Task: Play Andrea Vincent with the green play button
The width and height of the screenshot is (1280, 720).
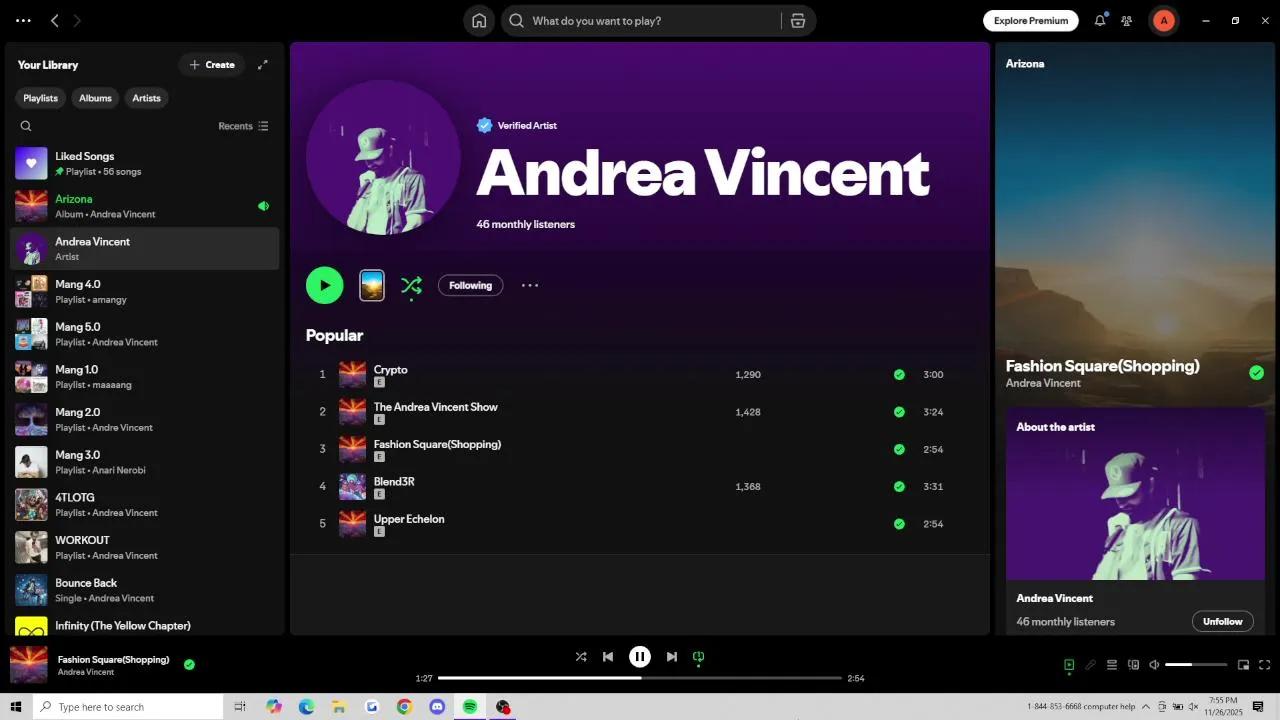Action: tap(324, 285)
